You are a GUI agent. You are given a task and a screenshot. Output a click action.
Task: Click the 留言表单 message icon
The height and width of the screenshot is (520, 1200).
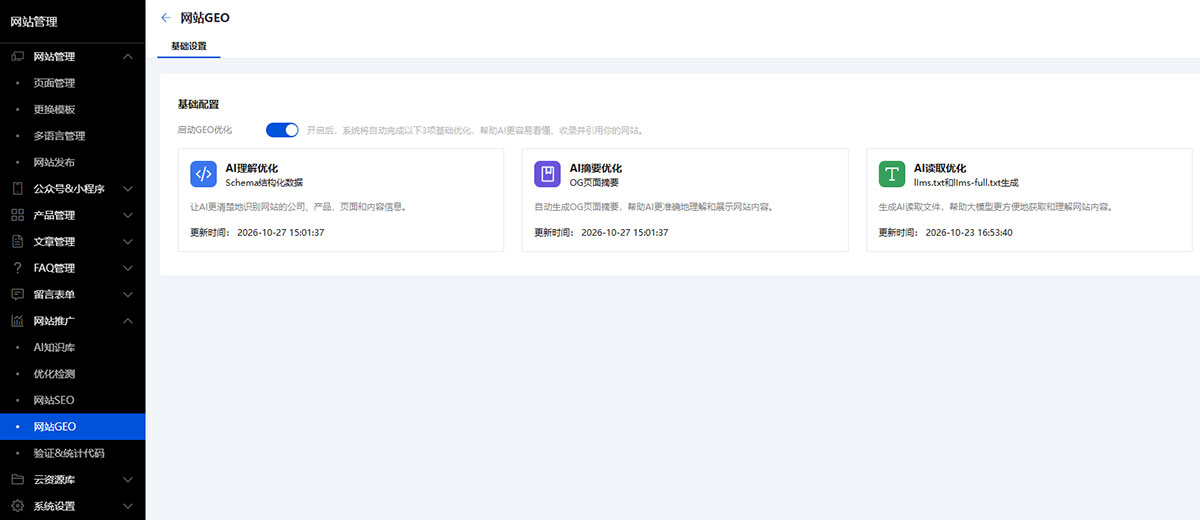[x=17, y=295]
